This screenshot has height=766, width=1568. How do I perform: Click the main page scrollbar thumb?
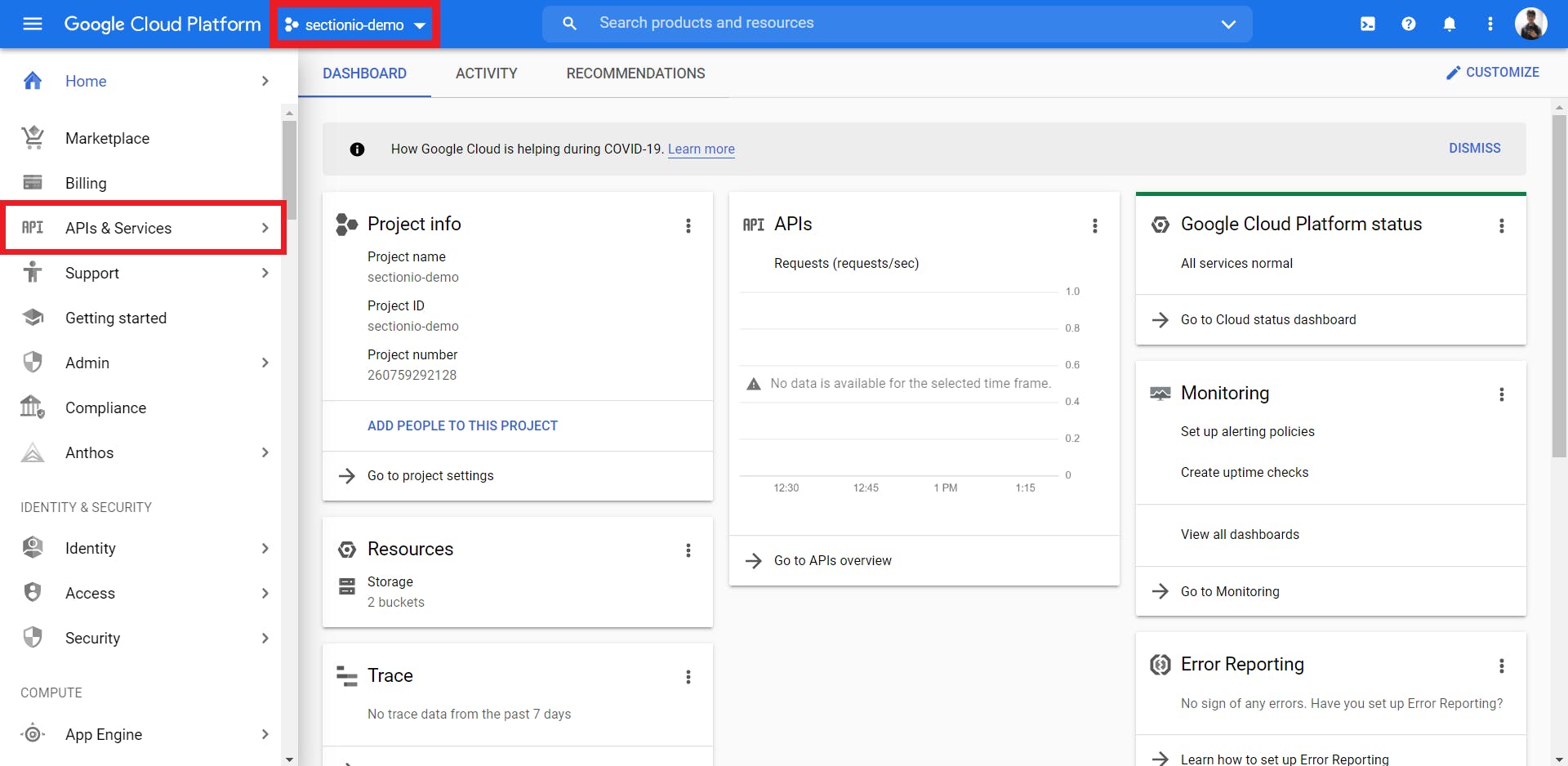click(1559, 286)
